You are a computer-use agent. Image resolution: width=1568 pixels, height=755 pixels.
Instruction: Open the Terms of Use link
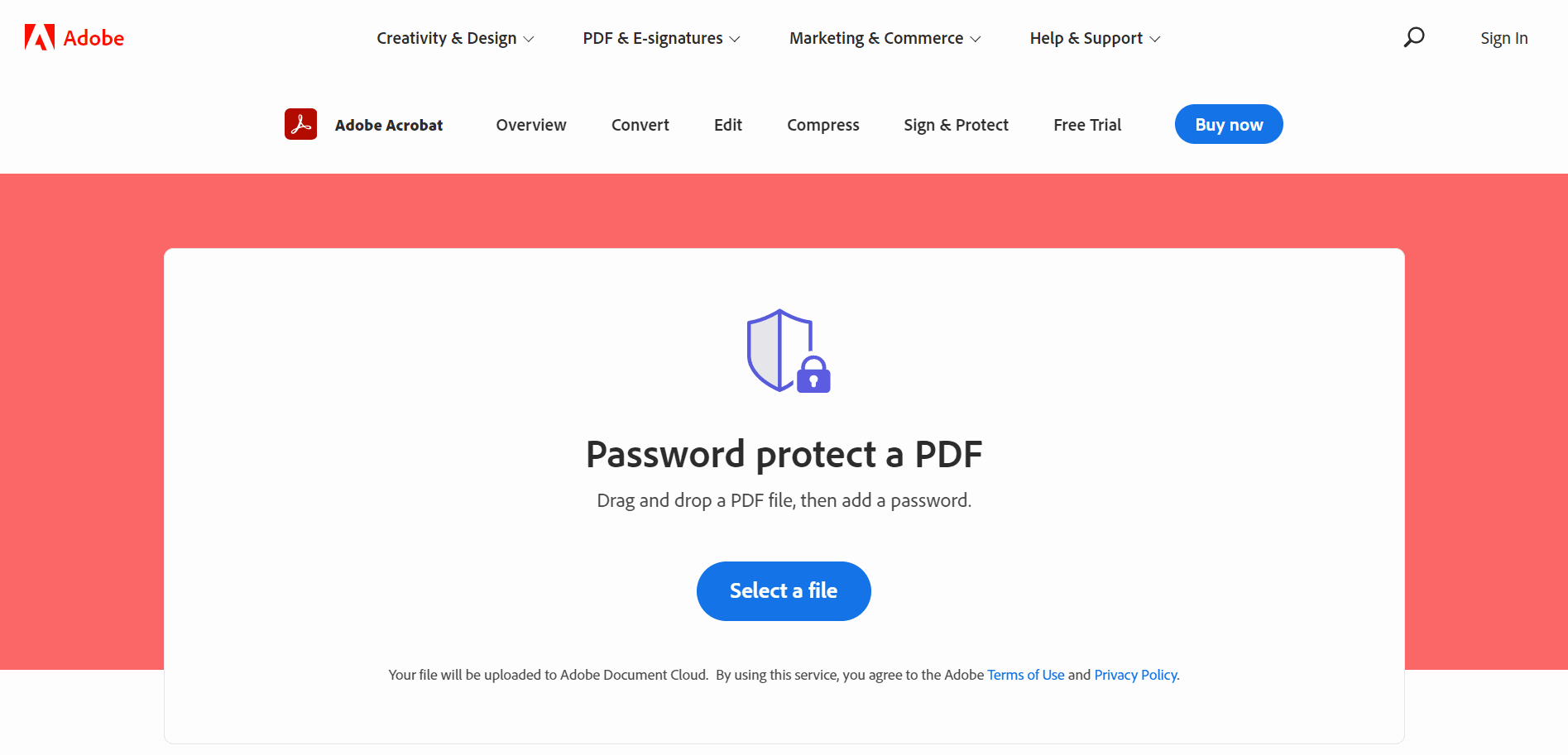tap(1025, 675)
